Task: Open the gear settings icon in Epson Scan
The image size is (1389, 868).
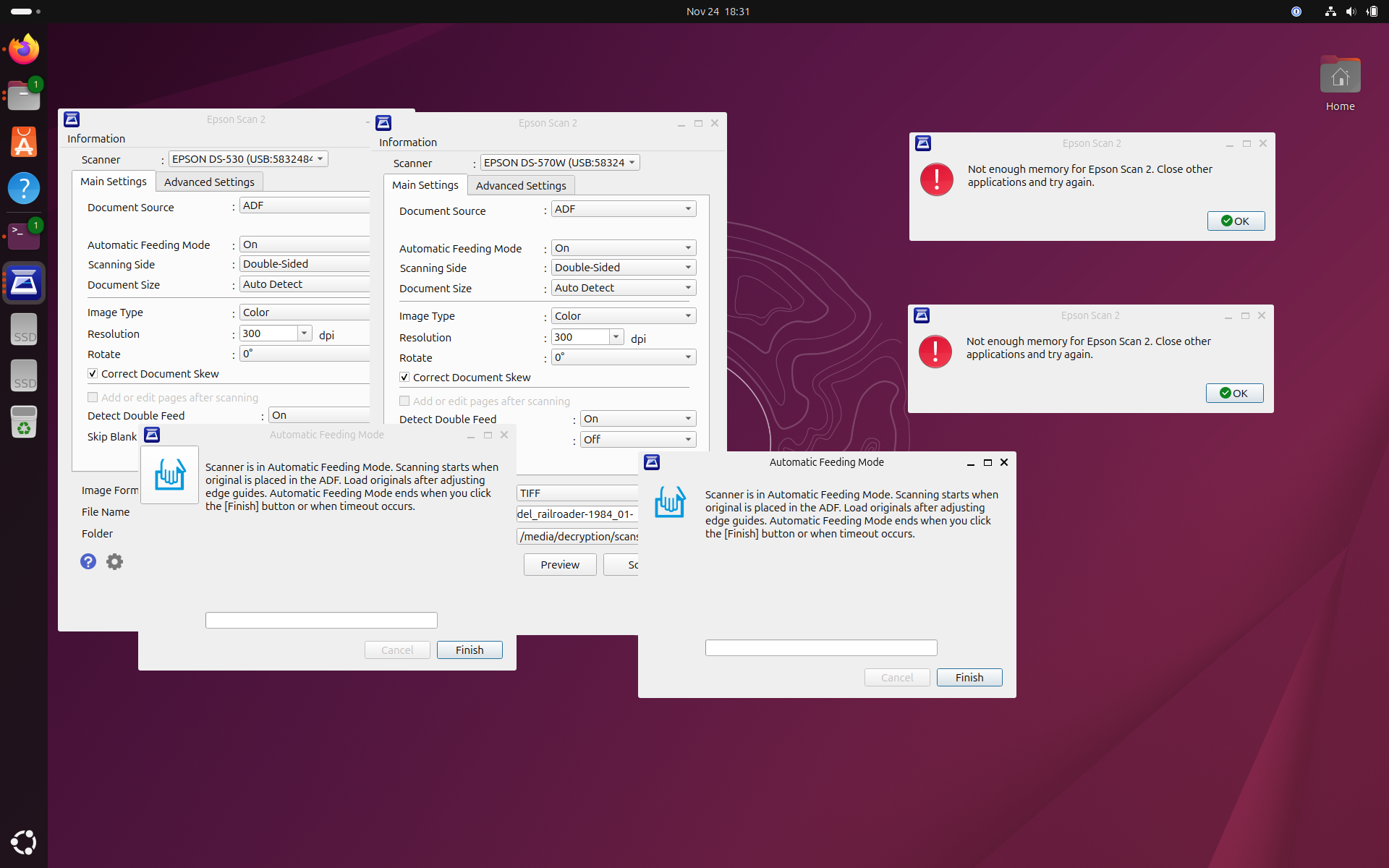Action: tap(114, 561)
